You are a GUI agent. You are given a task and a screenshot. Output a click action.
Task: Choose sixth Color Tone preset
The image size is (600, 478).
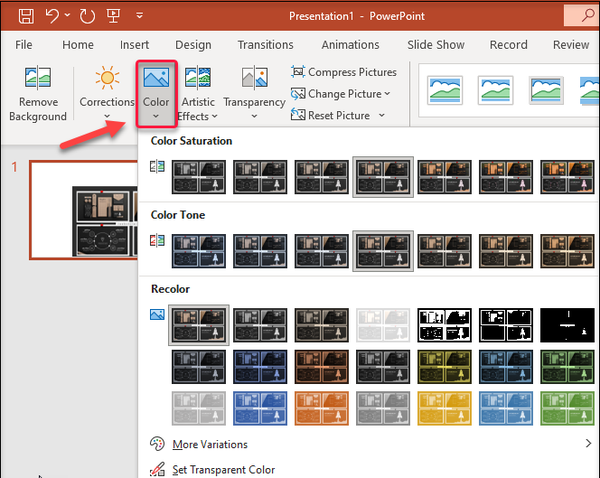pyautogui.click(x=506, y=251)
